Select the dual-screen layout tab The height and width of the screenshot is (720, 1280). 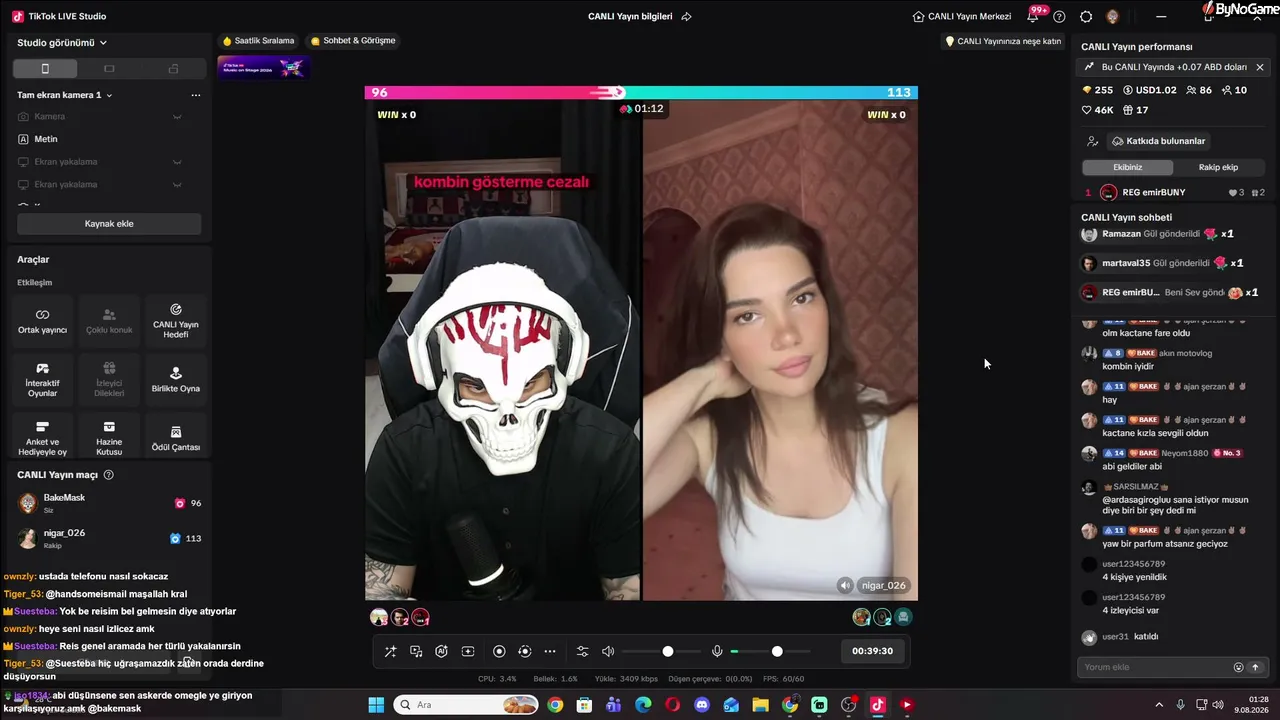click(x=173, y=69)
